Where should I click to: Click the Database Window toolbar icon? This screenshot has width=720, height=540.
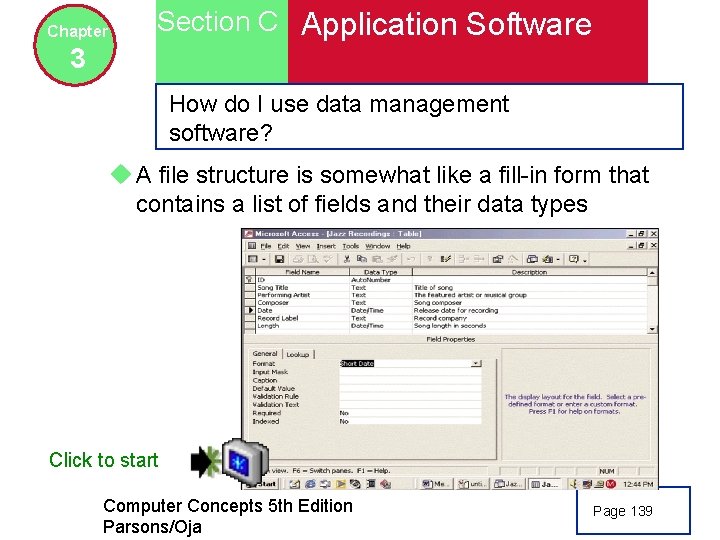coord(532,259)
